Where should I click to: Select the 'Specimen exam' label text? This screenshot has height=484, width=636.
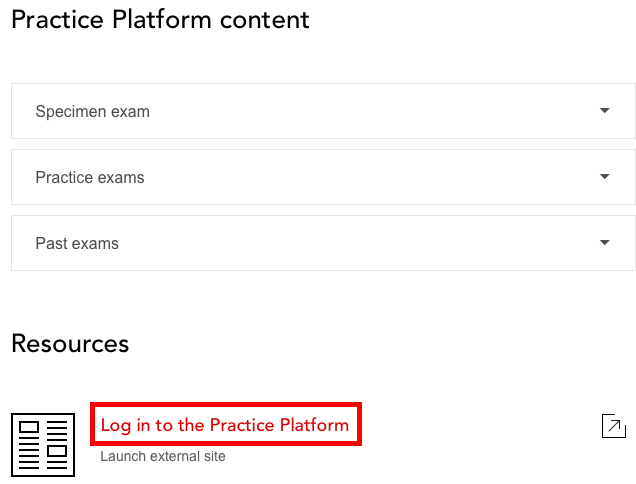tap(92, 112)
